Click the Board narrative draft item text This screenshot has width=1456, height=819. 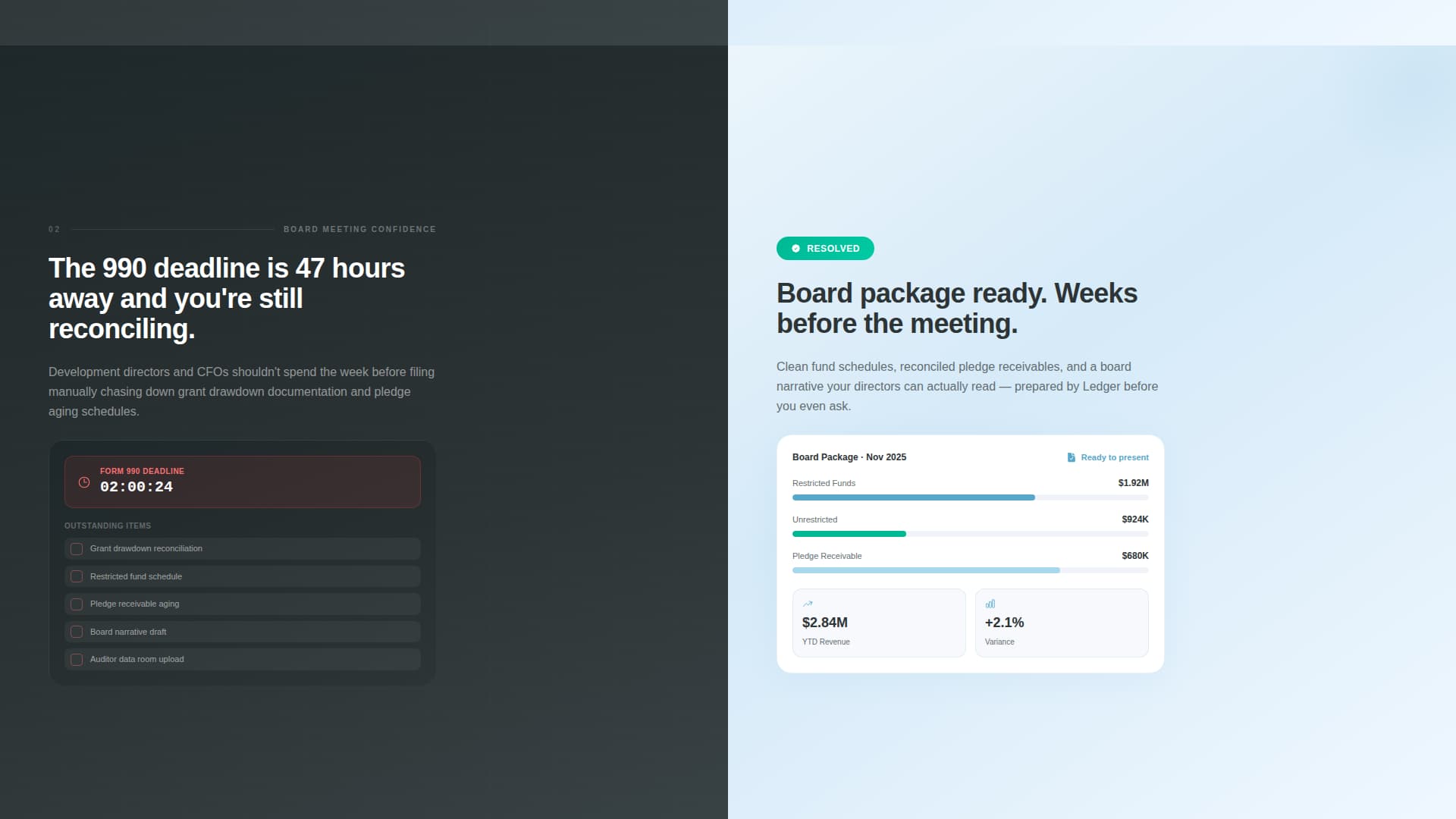click(128, 632)
